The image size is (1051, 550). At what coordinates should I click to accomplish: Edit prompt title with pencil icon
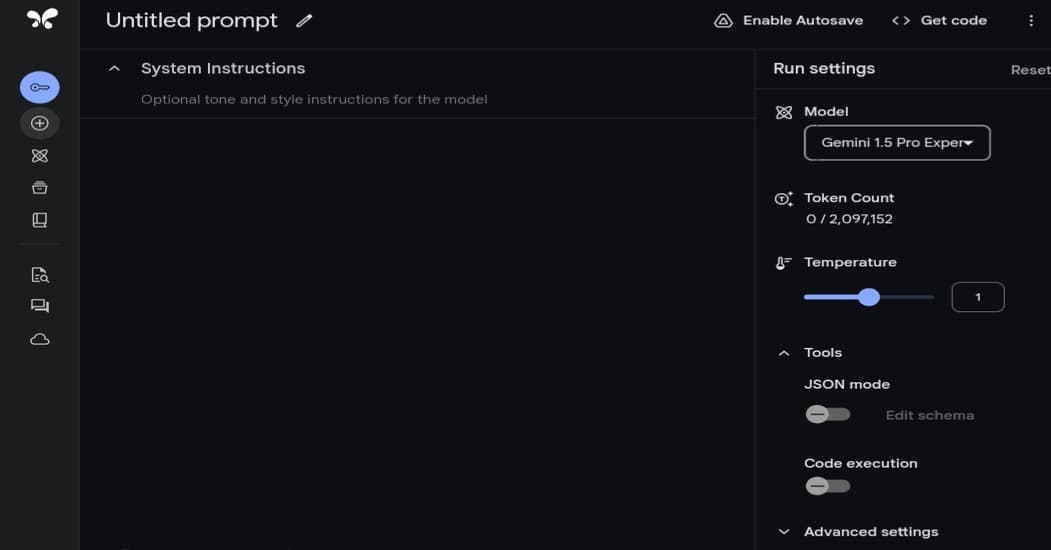(x=304, y=21)
